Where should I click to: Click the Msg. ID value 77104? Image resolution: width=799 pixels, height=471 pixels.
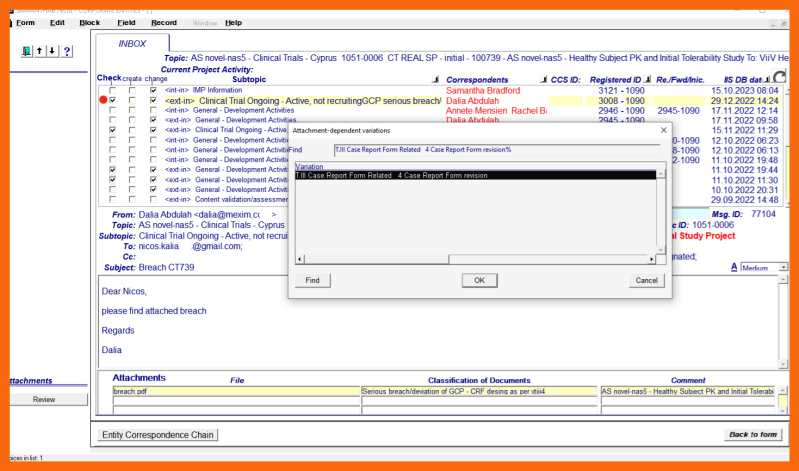pos(763,215)
